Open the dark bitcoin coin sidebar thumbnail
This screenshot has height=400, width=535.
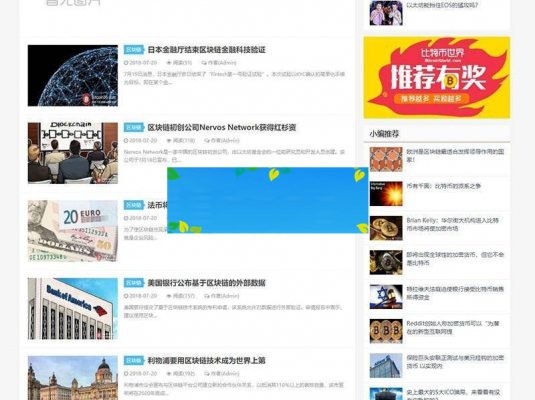(386, 262)
